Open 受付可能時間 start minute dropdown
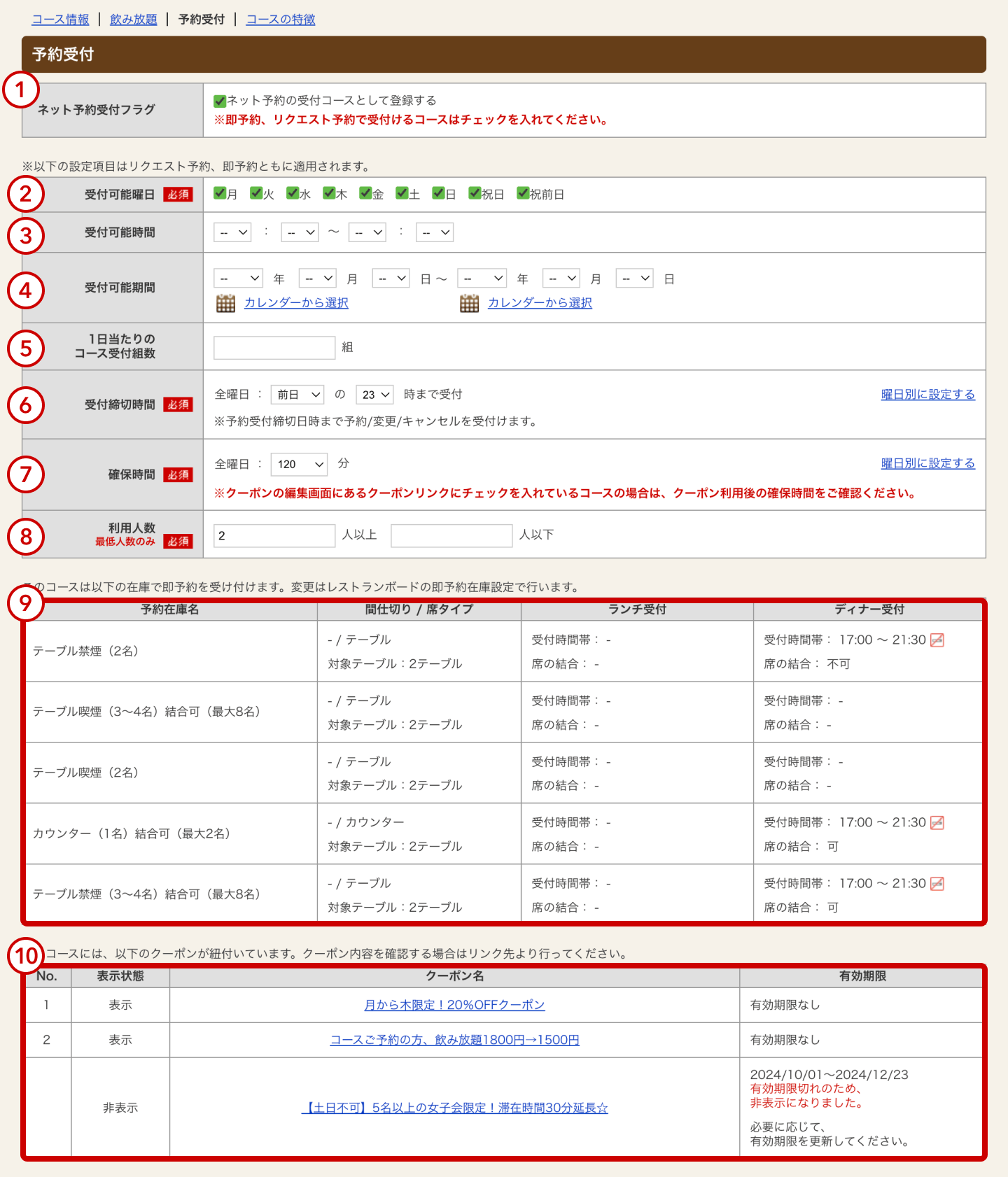The width and height of the screenshot is (1008, 1177). (x=300, y=232)
